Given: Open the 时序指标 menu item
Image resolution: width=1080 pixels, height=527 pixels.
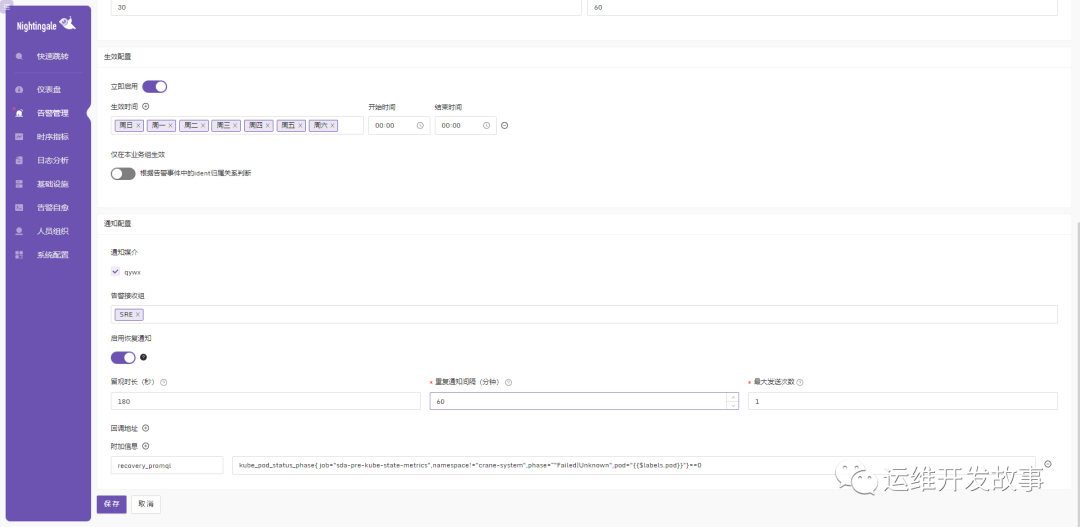Looking at the screenshot, I should [52, 136].
